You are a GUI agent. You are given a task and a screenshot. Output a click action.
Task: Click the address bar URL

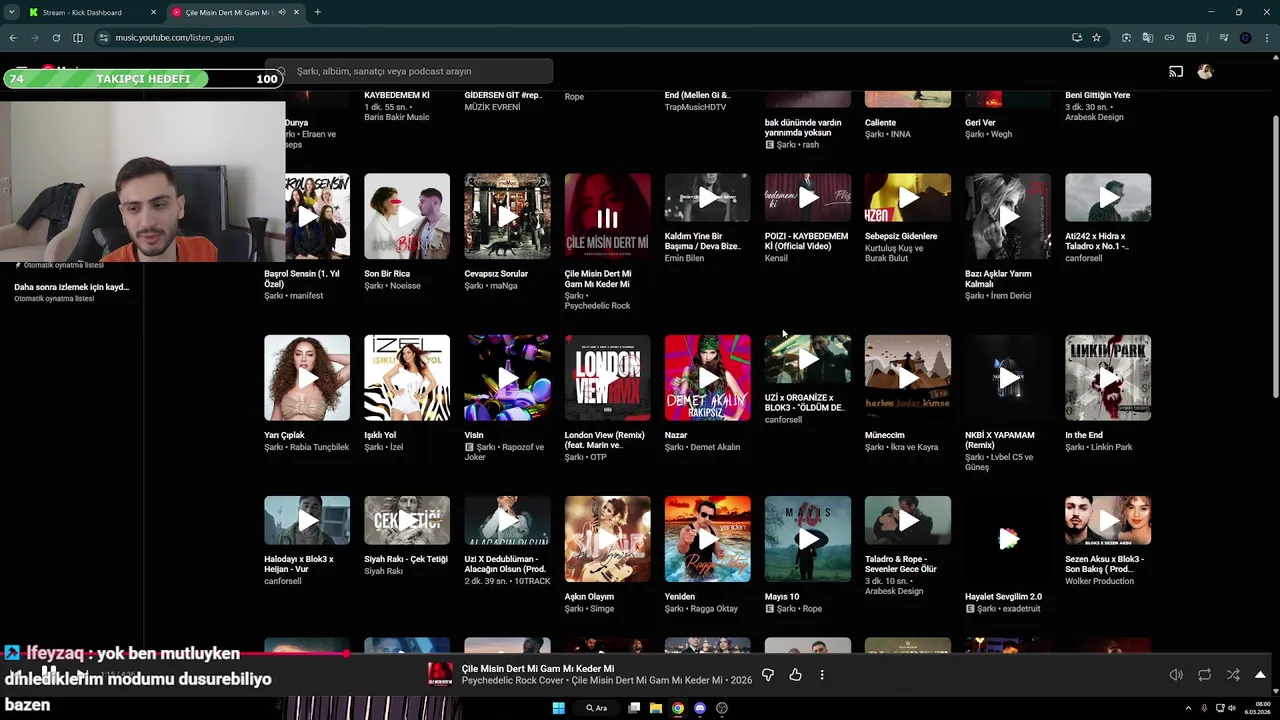(x=174, y=37)
